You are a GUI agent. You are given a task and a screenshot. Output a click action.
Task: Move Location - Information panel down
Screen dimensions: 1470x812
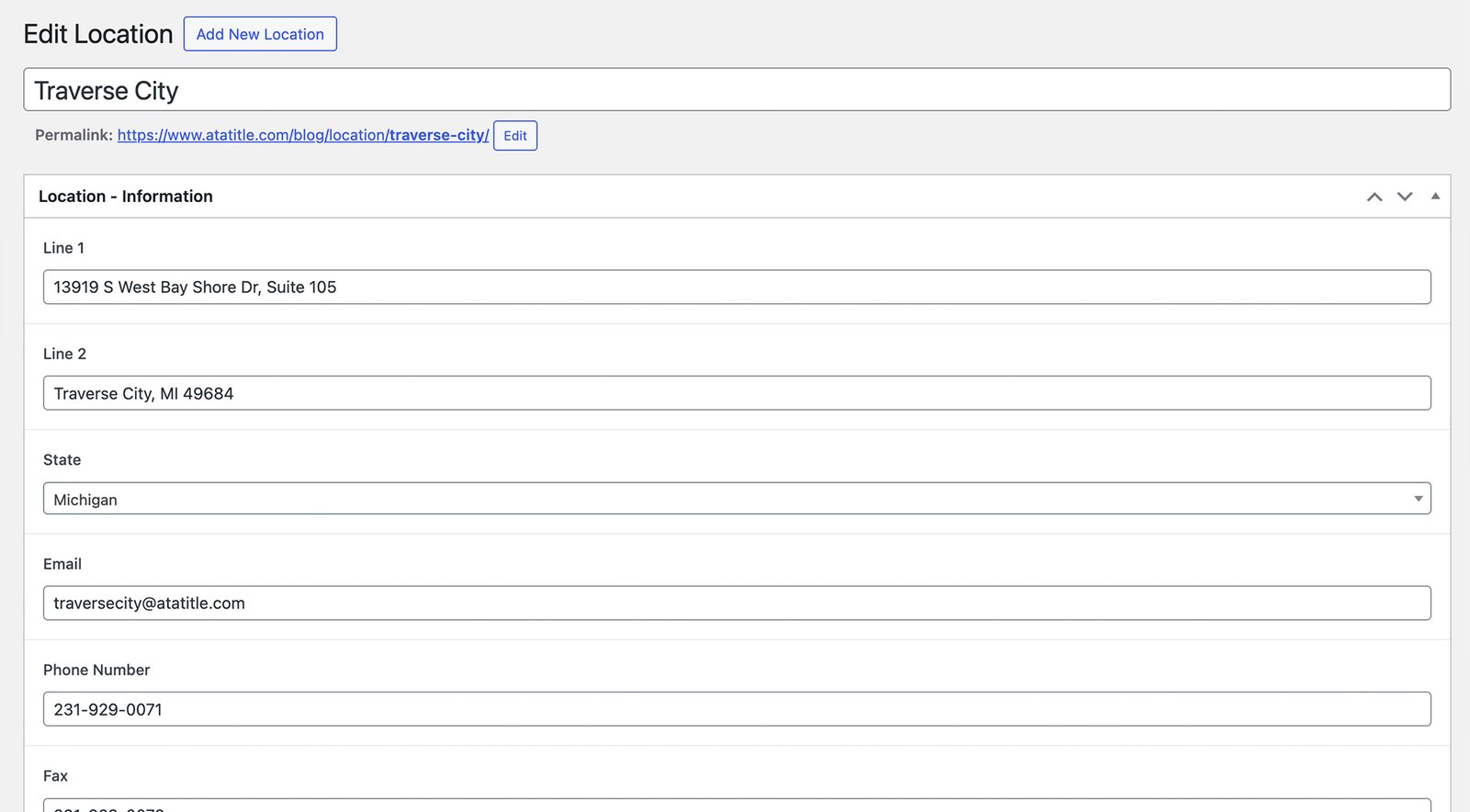click(x=1405, y=197)
